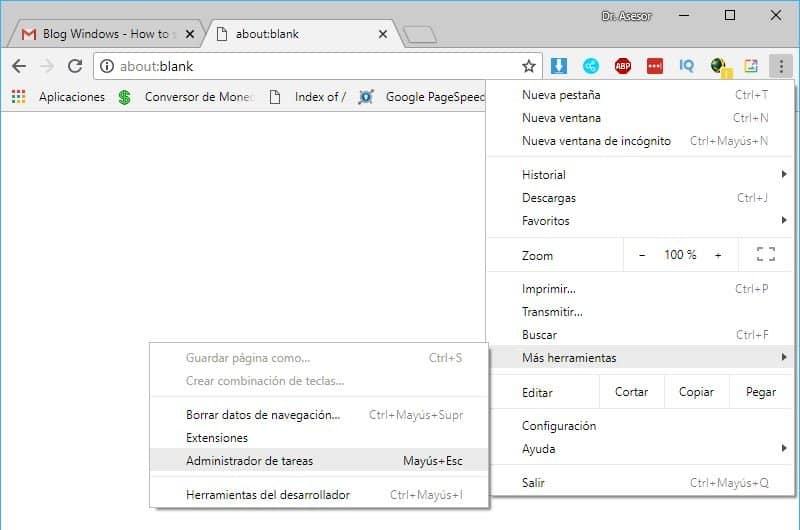800x530 pixels.
Task: Bookmark this page with the star icon
Action: pyautogui.click(x=529, y=66)
